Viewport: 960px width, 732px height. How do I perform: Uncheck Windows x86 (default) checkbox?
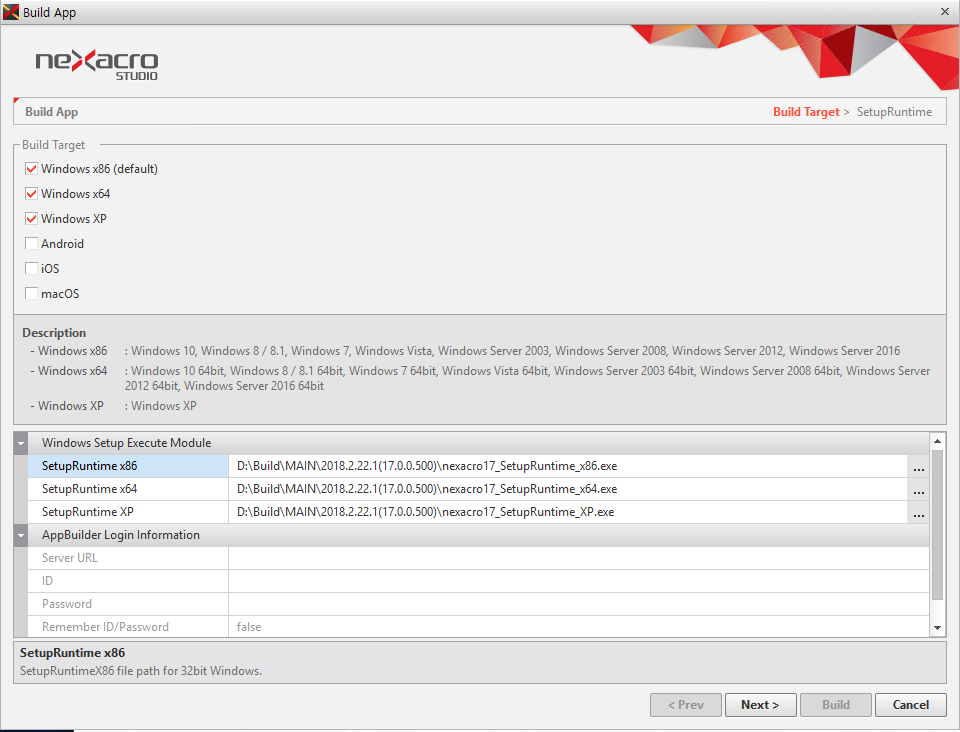32,169
